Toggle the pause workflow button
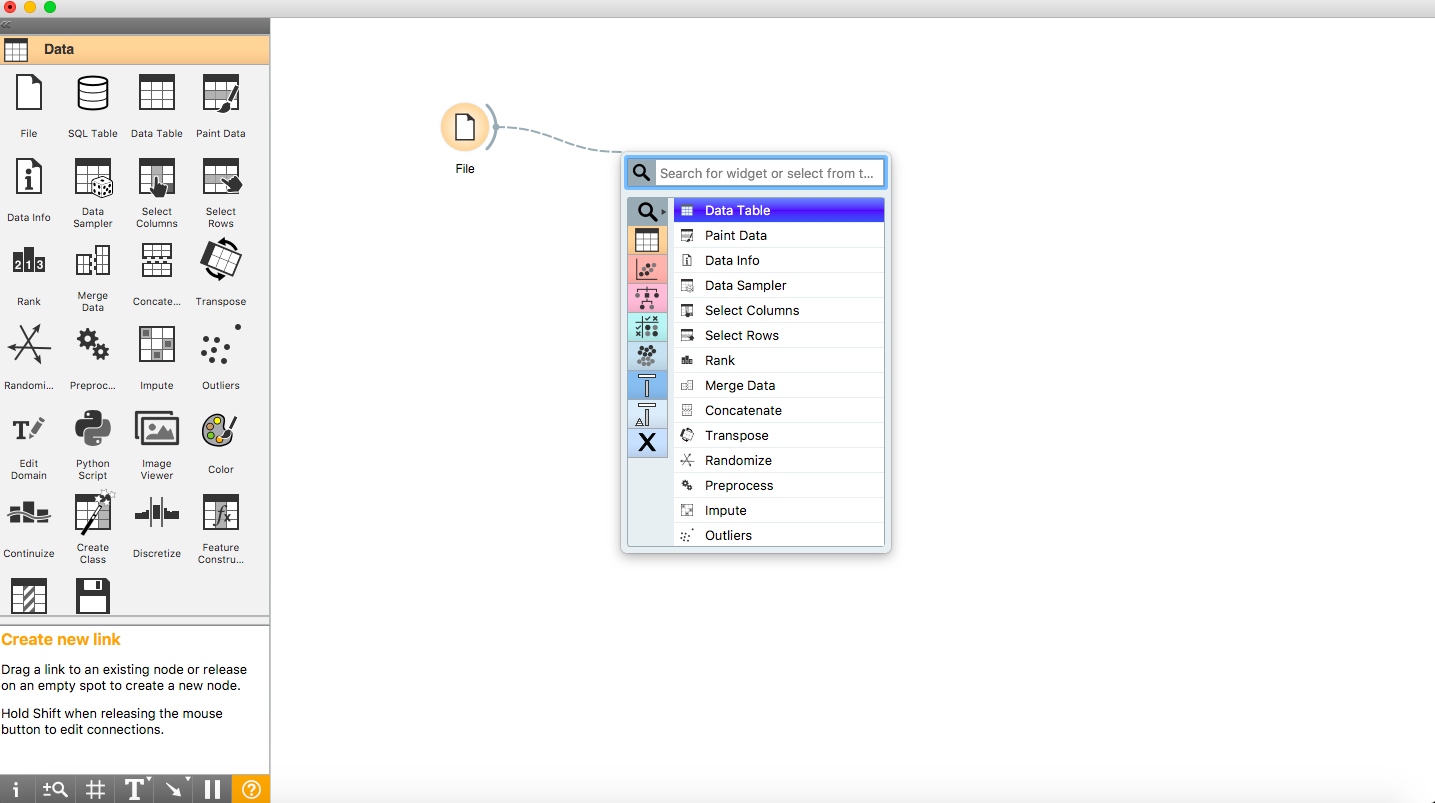Viewport: 1435px width, 803px height. pyautogui.click(x=212, y=789)
